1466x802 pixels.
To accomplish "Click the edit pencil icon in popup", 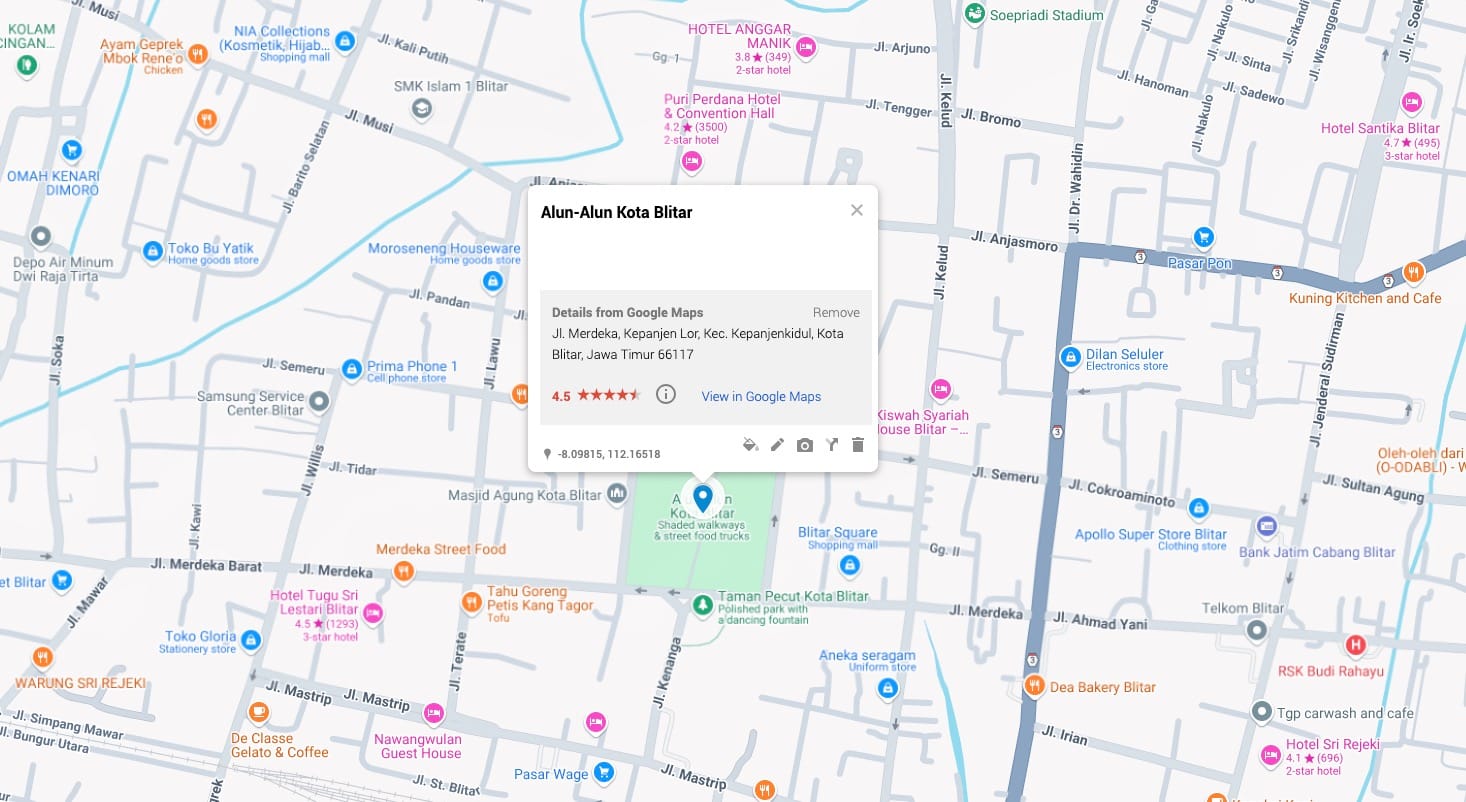I will click(x=777, y=444).
